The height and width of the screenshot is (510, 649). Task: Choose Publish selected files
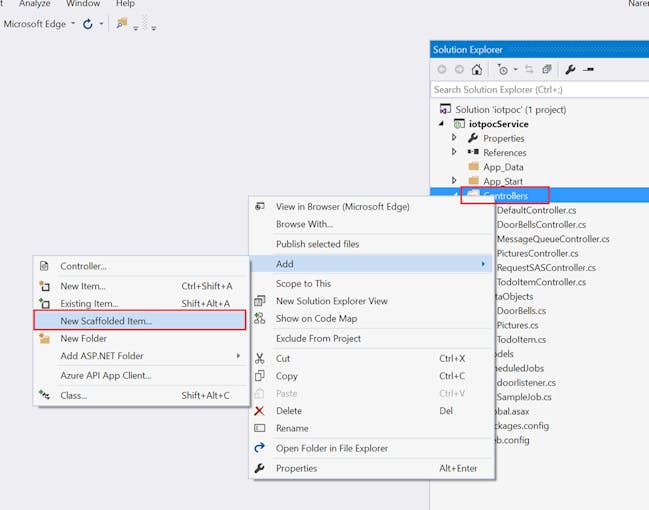coord(371,244)
